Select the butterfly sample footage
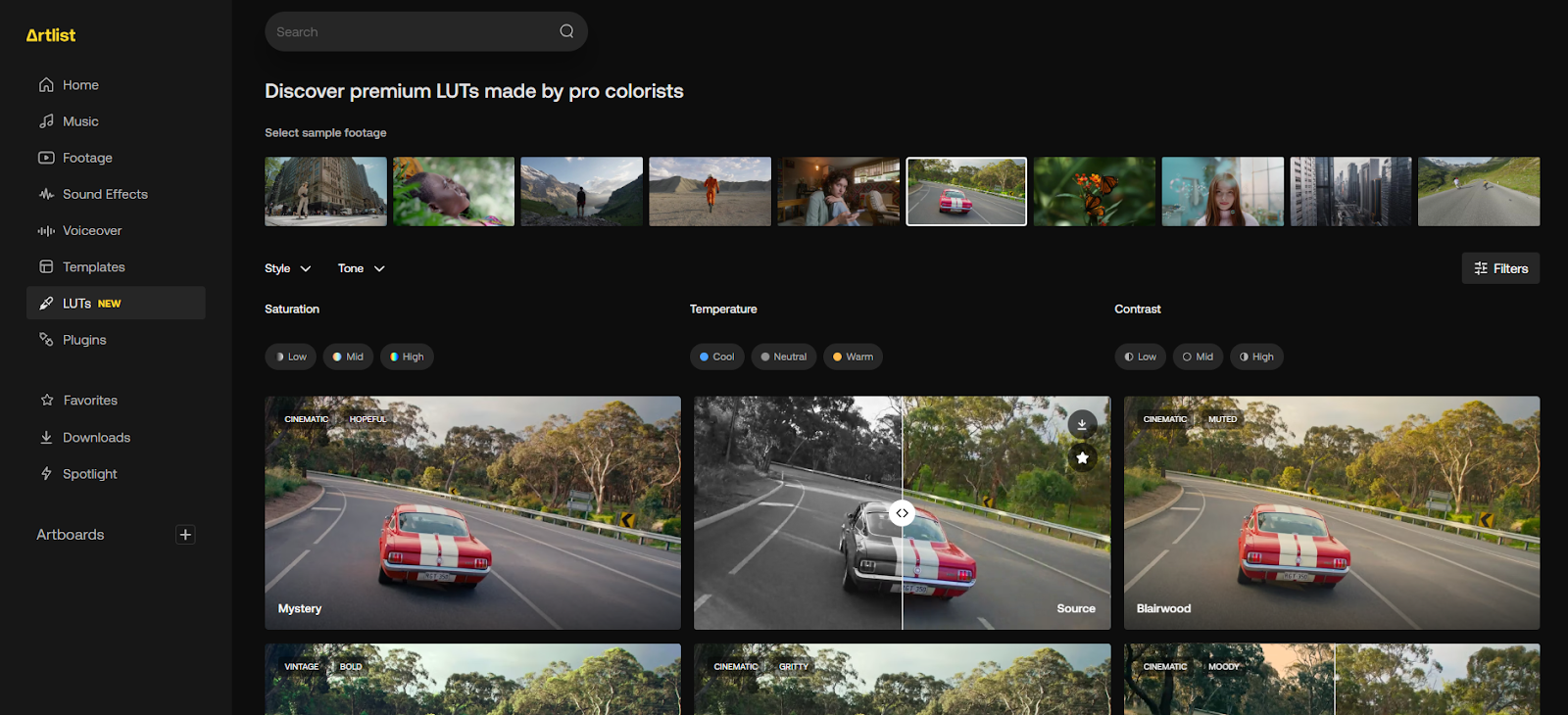Screen dimensions: 1568x715 coord(1095,192)
